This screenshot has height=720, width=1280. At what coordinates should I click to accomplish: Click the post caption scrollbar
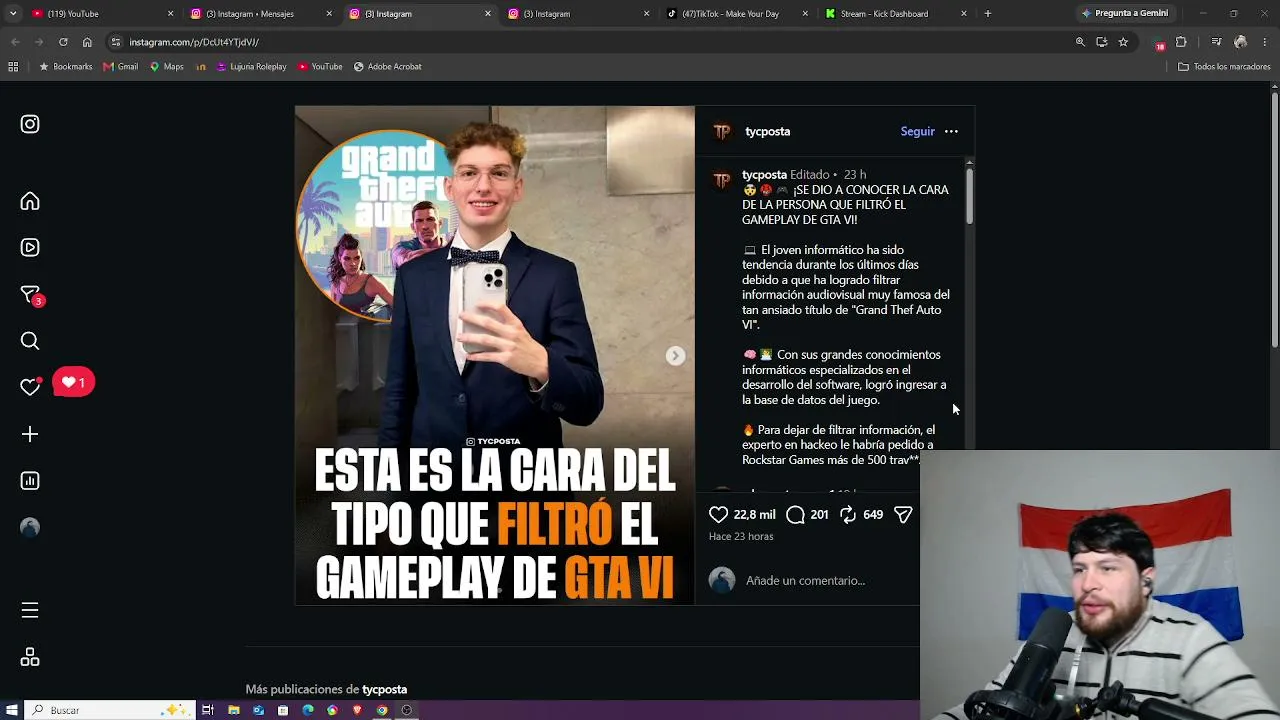tap(969, 195)
